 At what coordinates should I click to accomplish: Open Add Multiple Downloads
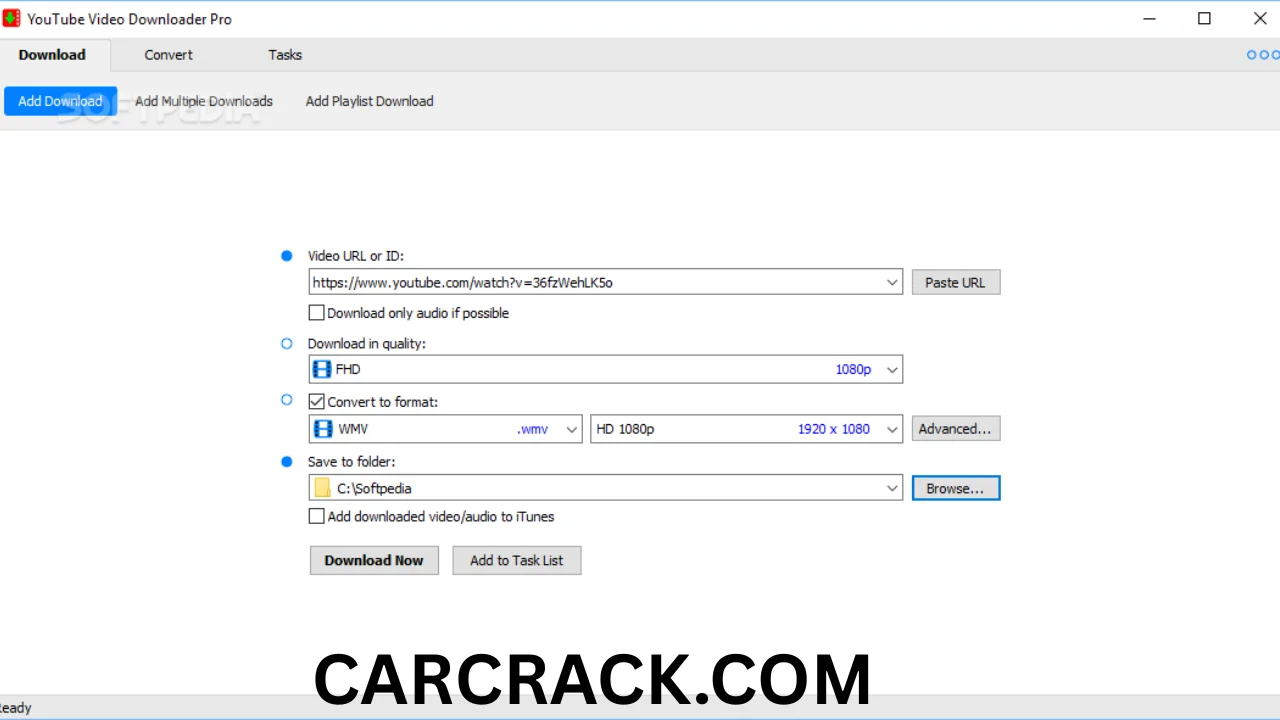click(x=204, y=101)
